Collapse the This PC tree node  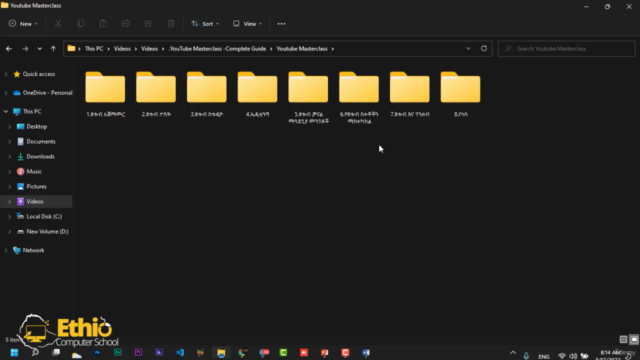point(6,111)
